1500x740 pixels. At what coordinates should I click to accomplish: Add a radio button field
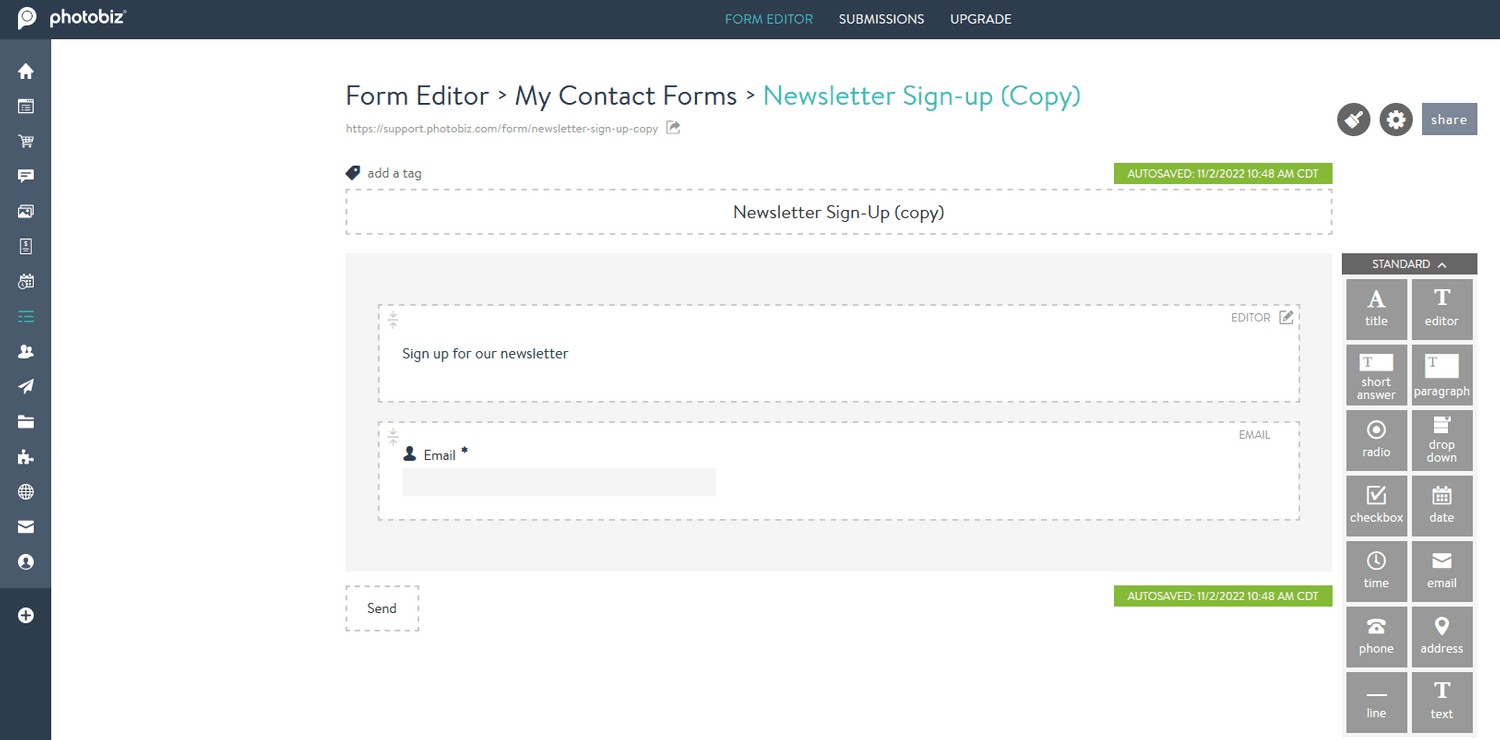(x=1376, y=440)
